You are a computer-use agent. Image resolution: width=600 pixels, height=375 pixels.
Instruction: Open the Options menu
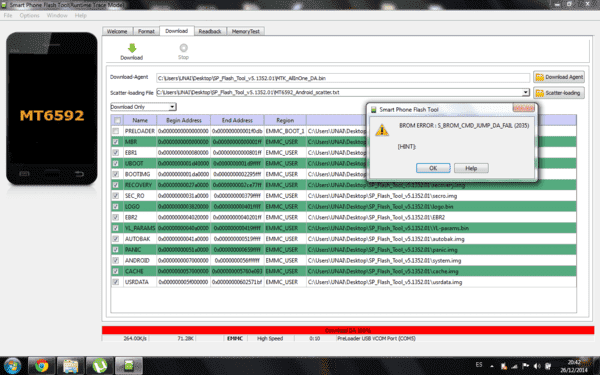pos(29,15)
